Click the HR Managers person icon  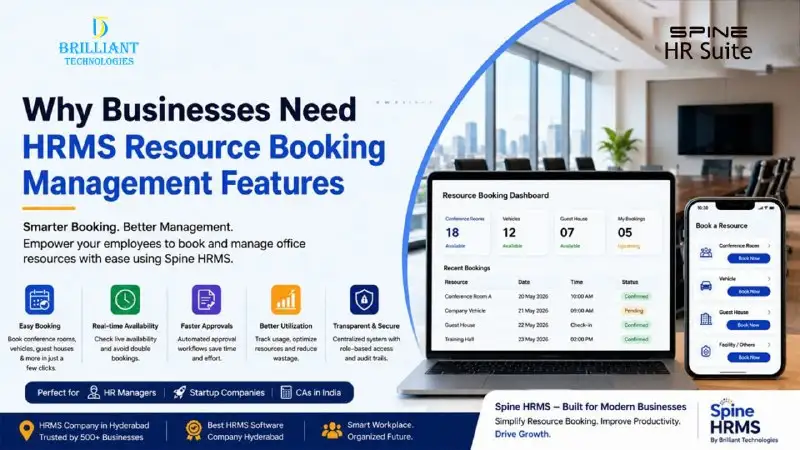tap(93, 392)
